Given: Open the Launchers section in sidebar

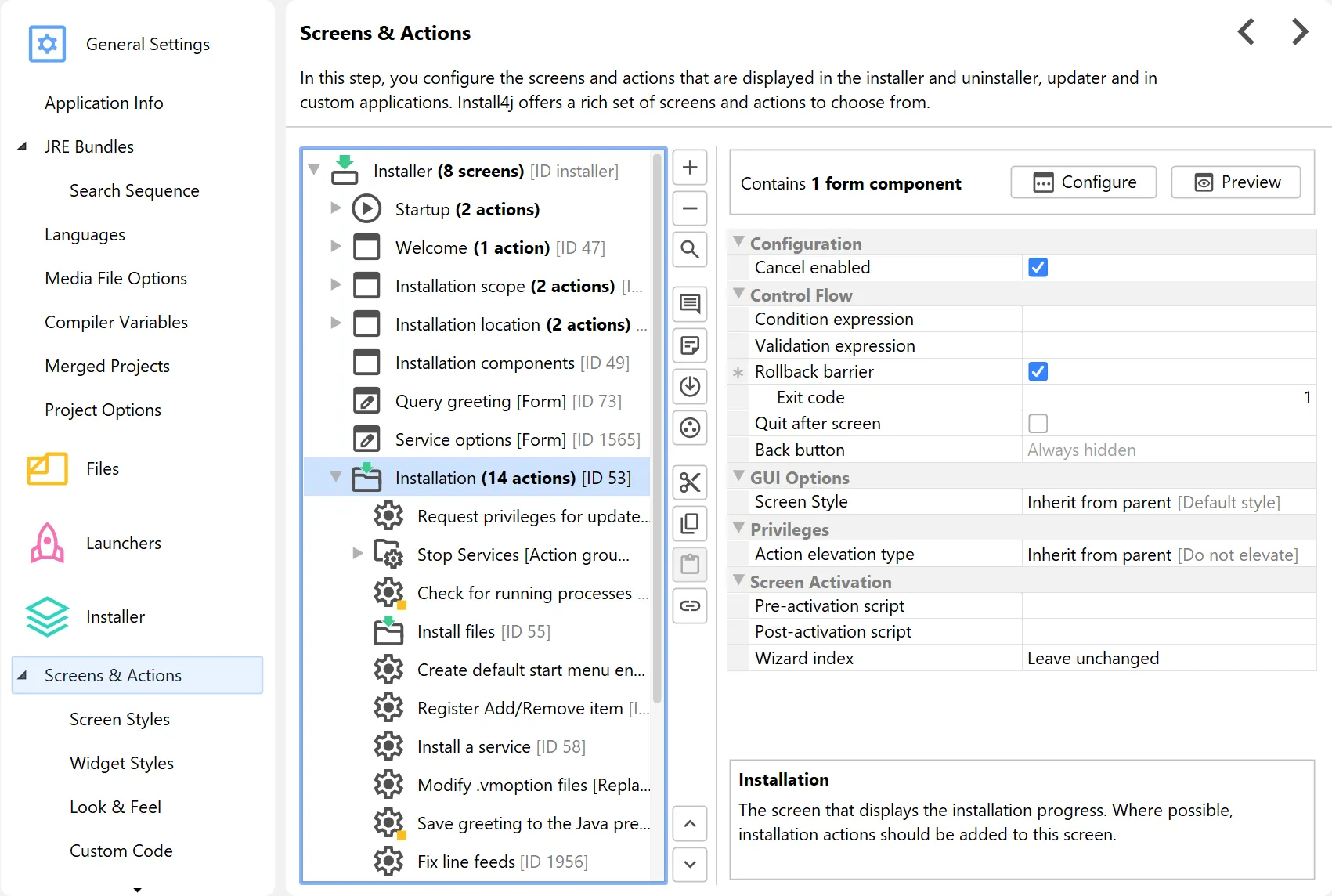Looking at the screenshot, I should (x=123, y=543).
